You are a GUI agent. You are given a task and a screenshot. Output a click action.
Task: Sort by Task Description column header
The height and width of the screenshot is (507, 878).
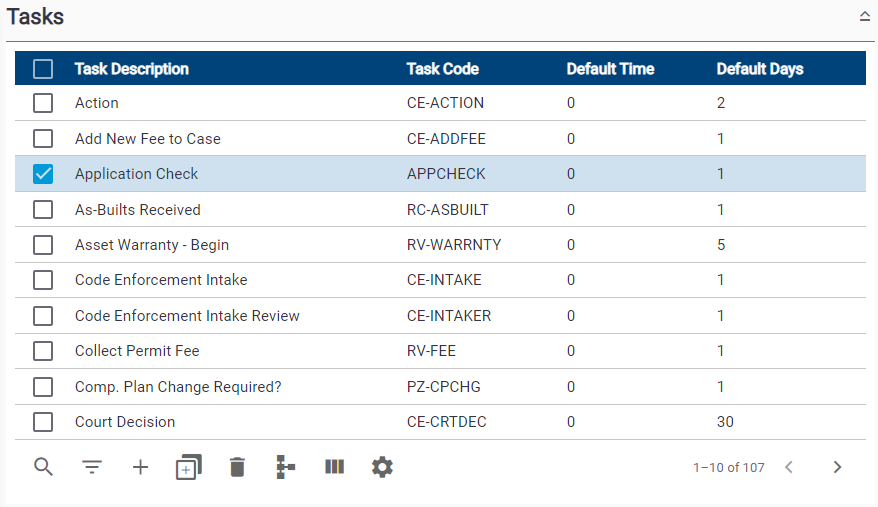click(132, 69)
